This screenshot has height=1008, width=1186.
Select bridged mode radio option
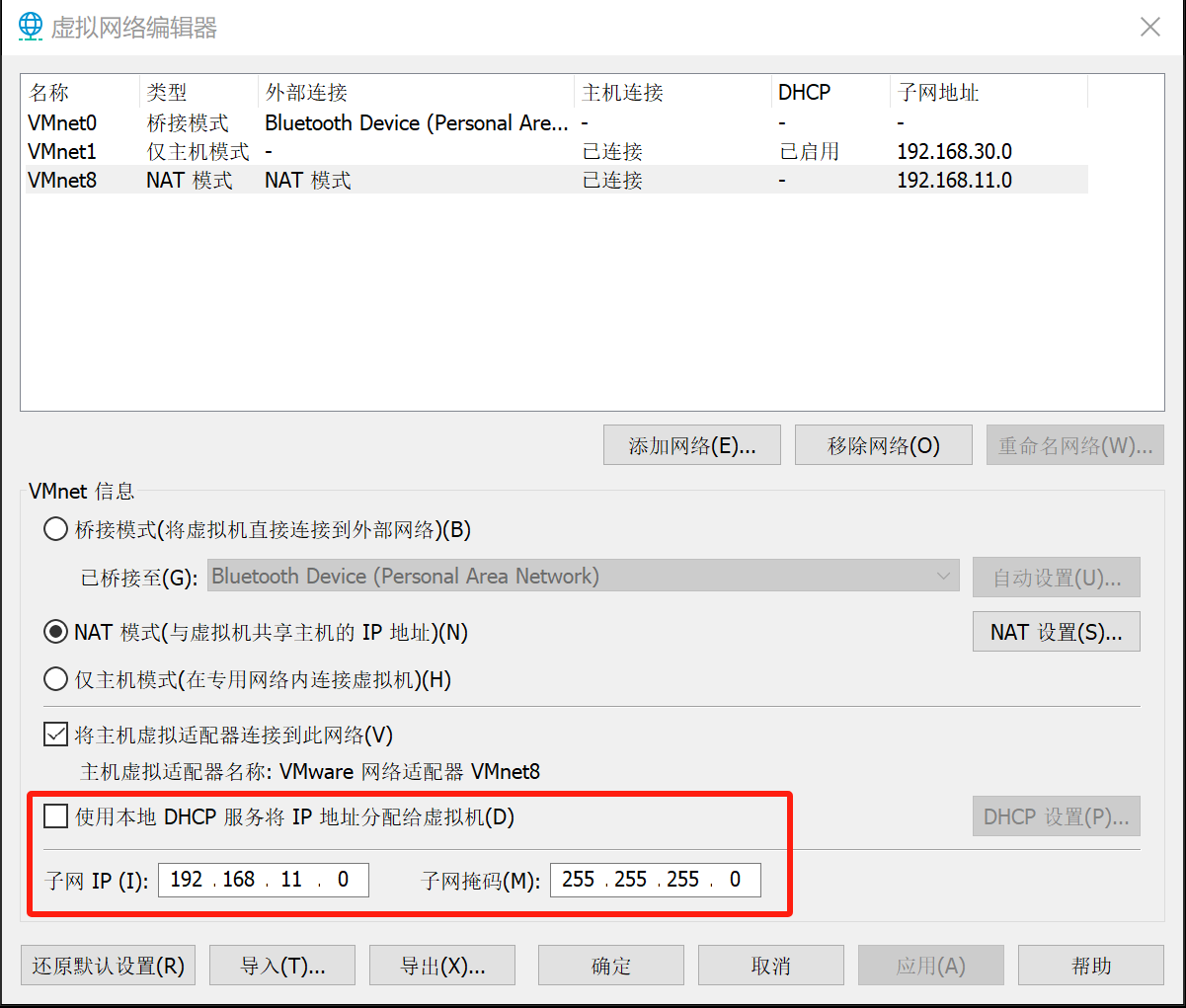[x=55, y=528]
